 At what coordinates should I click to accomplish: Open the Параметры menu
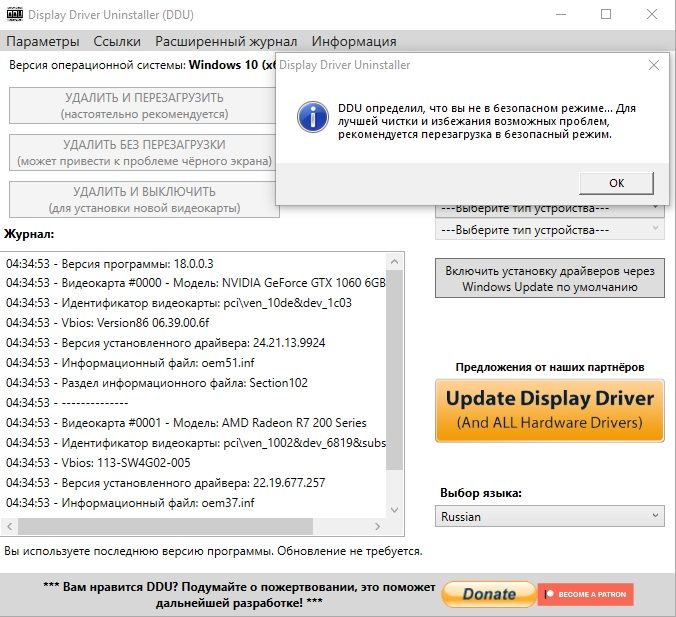point(43,41)
